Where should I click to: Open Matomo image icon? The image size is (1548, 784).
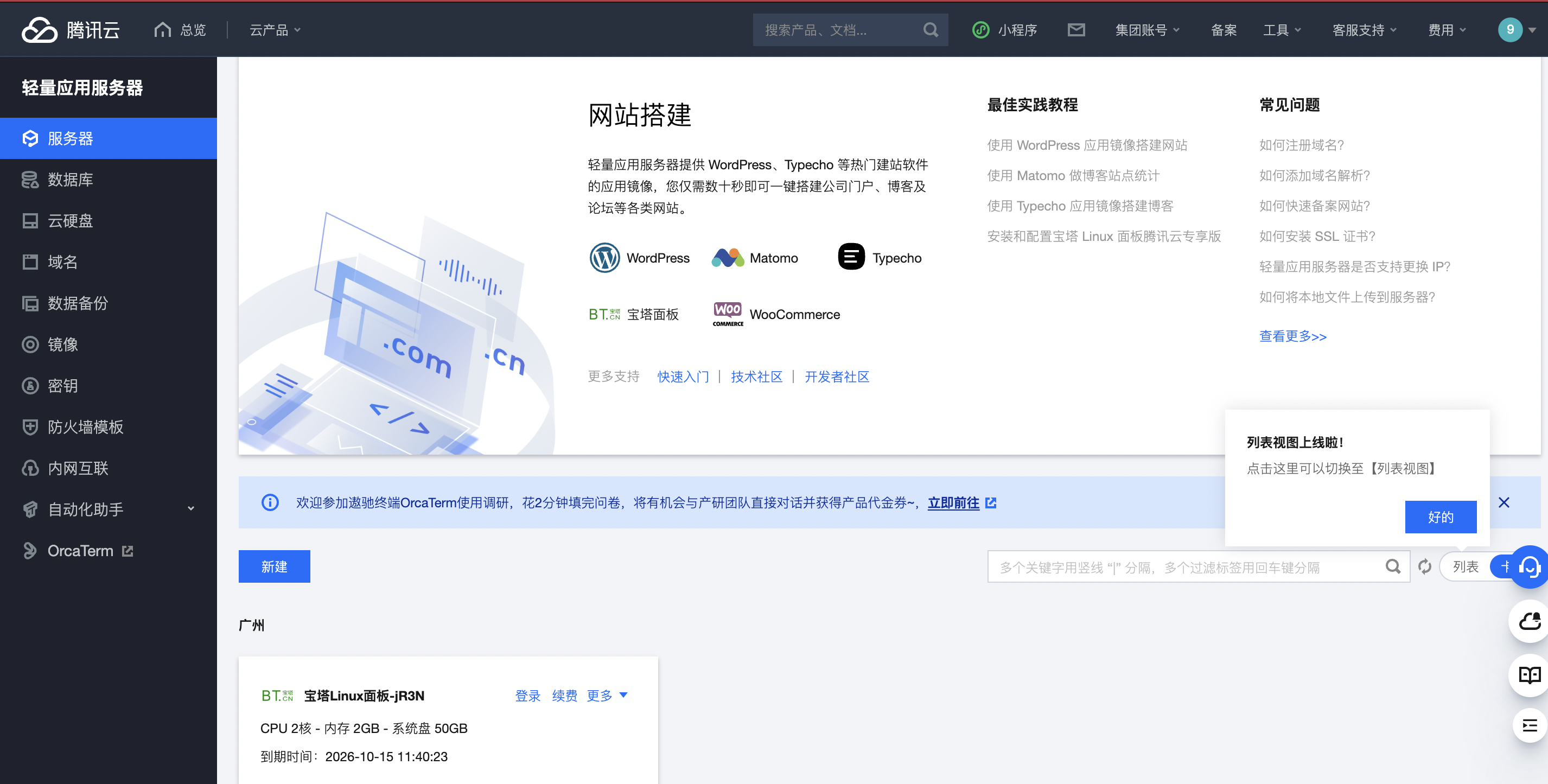pos(728,258)
